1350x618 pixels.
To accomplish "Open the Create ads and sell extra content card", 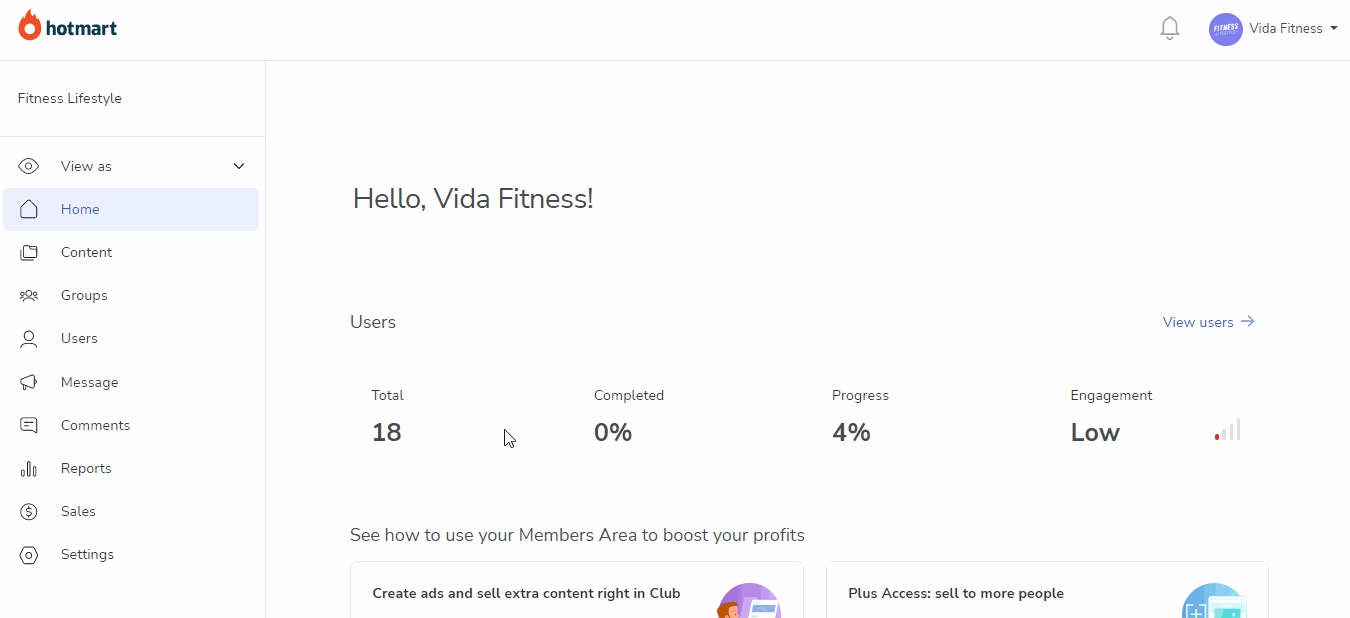I will tap(577, 590).
